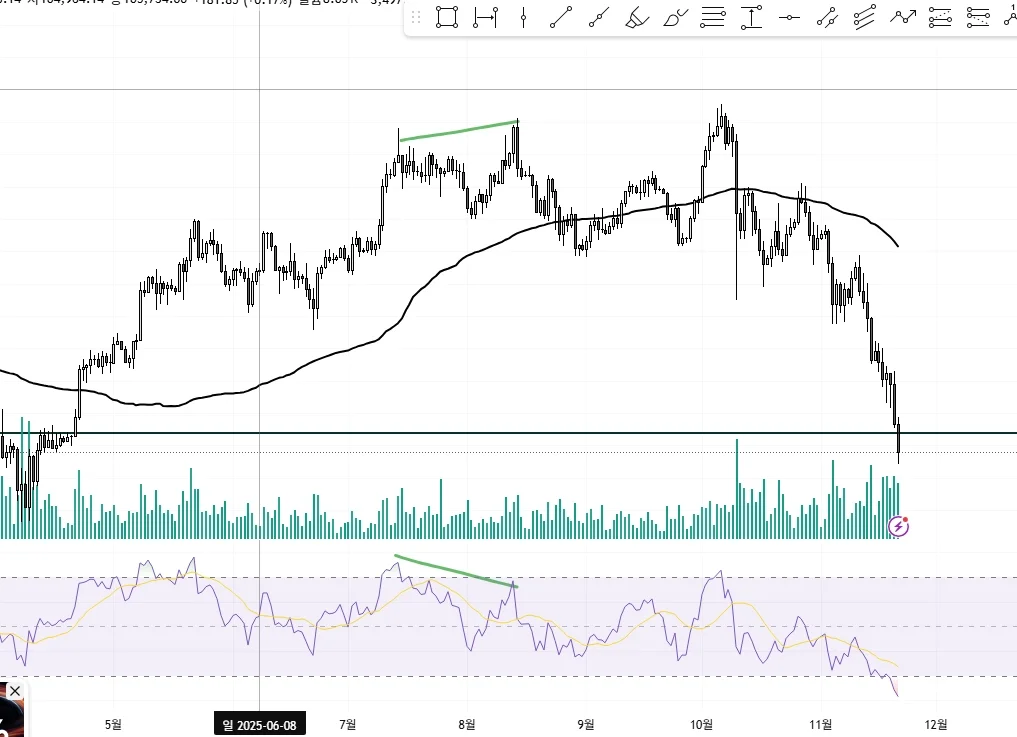Select the Date range measure tool
1017x737 pixels.
(485, 18)
